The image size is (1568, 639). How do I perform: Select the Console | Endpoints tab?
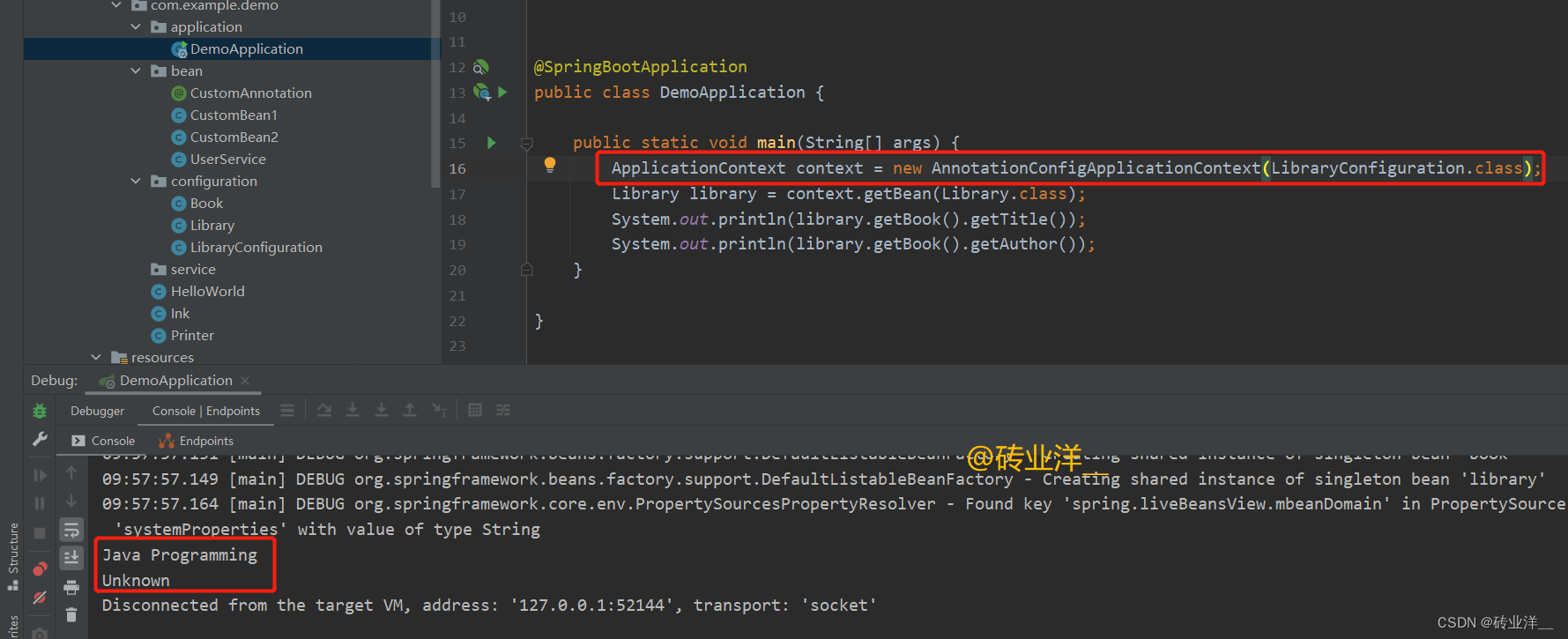point(206,411)
